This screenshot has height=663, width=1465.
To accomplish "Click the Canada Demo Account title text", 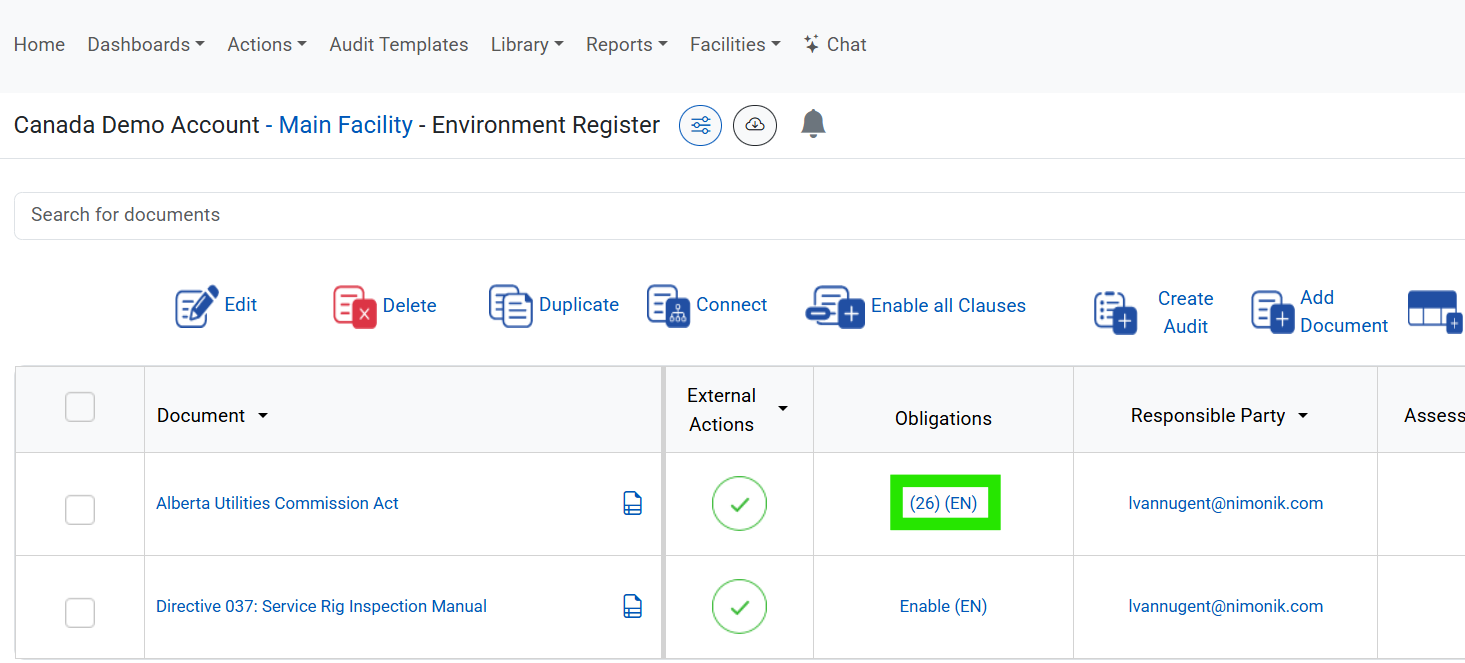I will [x=137, y=125].
